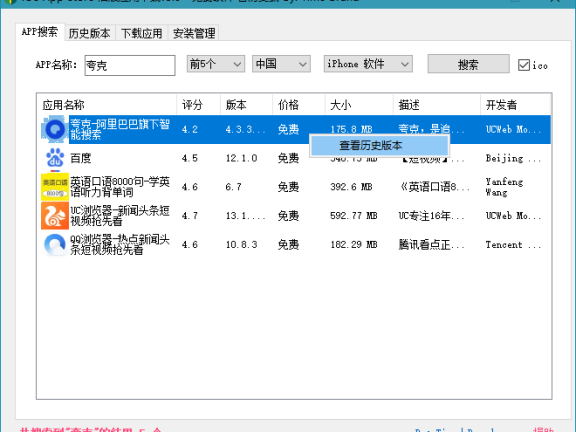Click developer Yanfeng Wang cell
The height and width of the screenshot is (432, 576).
pos(504,187)
